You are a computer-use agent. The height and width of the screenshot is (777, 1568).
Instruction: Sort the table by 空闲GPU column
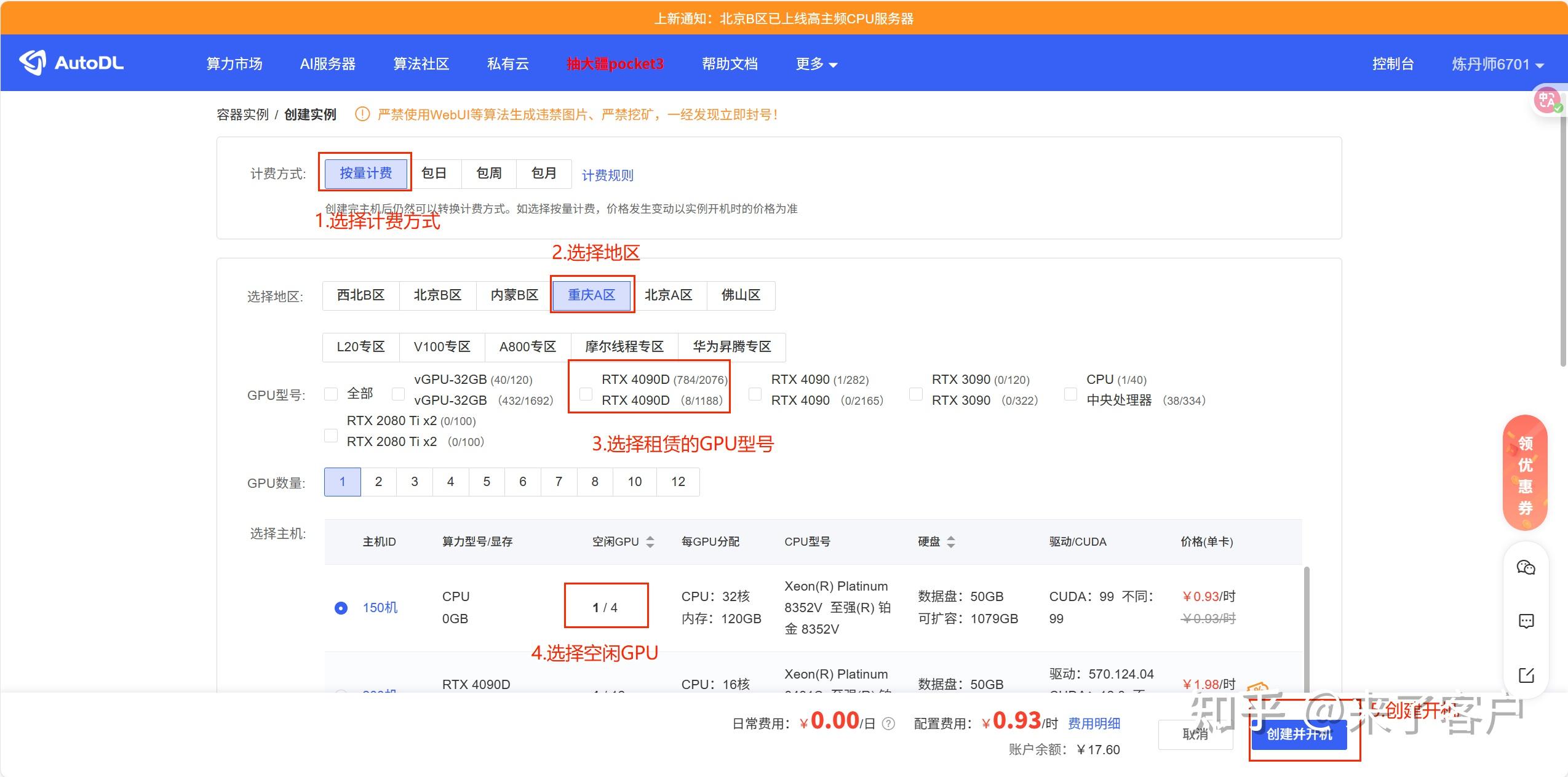pyautogui.click(x=651, y=541)
